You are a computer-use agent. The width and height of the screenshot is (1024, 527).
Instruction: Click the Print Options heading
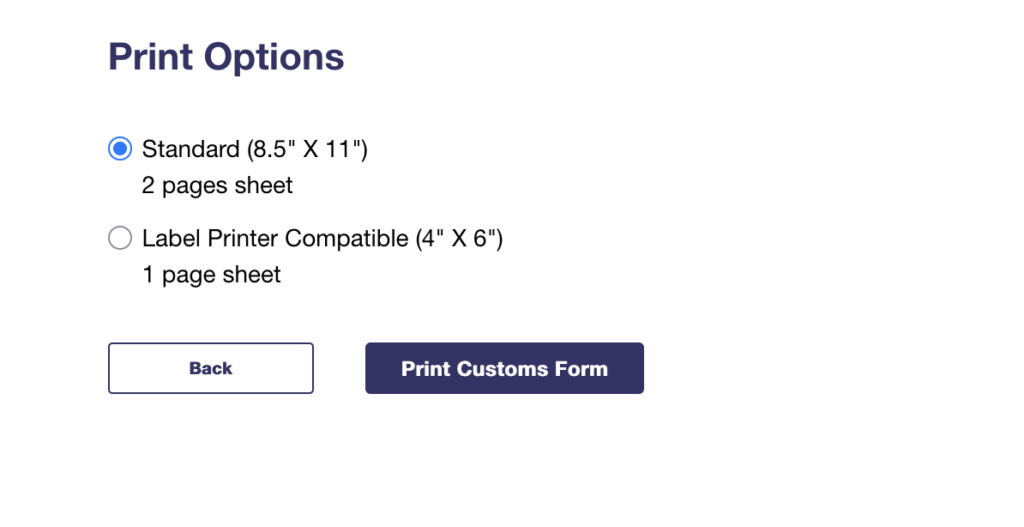[x=226, y=57]
